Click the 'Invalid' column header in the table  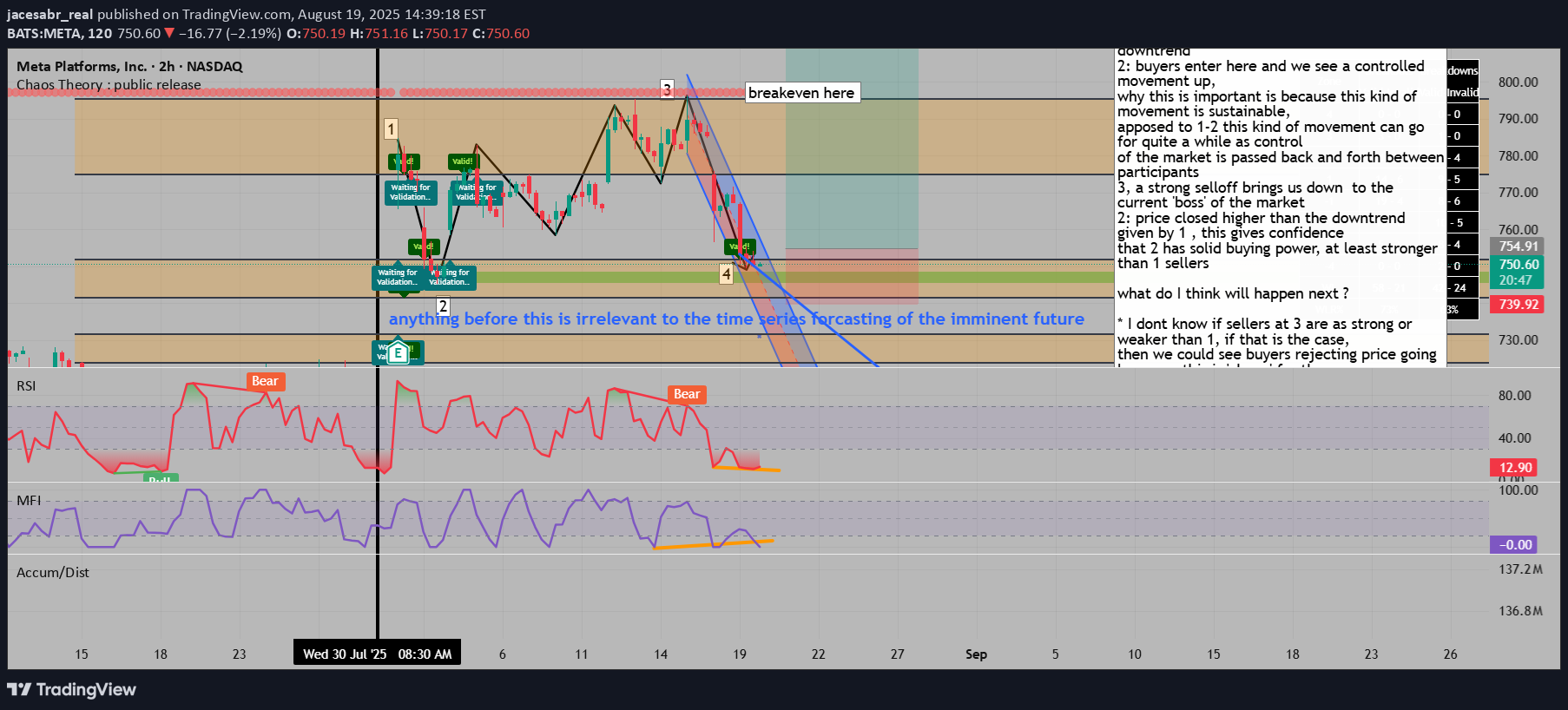tap(1463, 93)
